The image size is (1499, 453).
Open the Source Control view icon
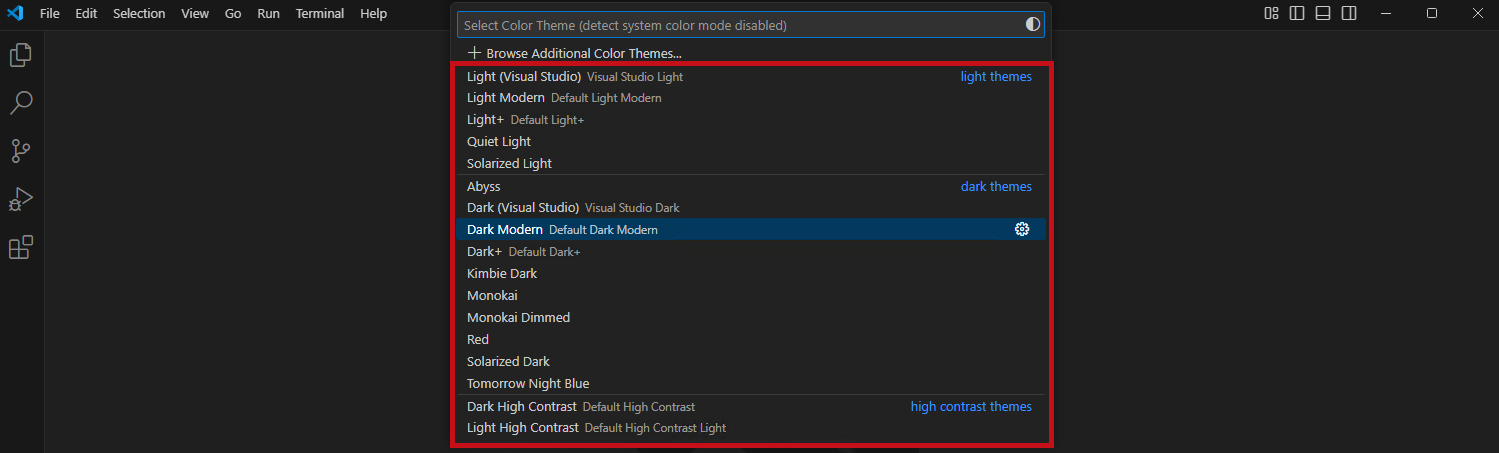pos(21,151)
